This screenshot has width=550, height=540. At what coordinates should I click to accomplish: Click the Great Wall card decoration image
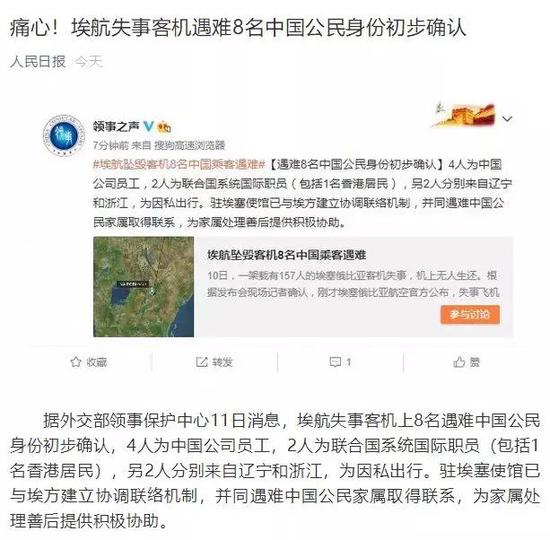pos(464,115)
